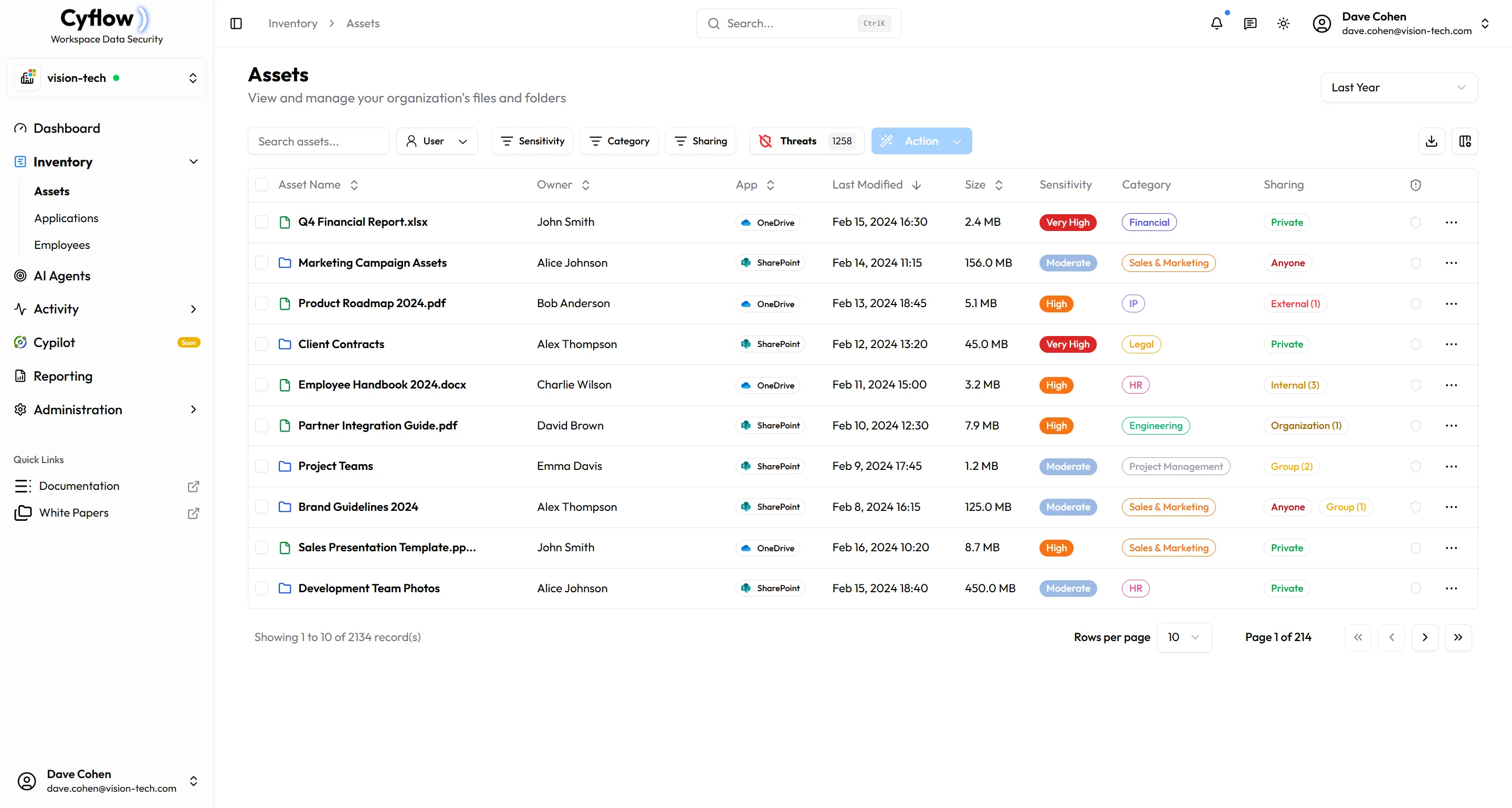Open the Last Year time range dropdown
The image size is (1512, 808).
(1399, 88)
